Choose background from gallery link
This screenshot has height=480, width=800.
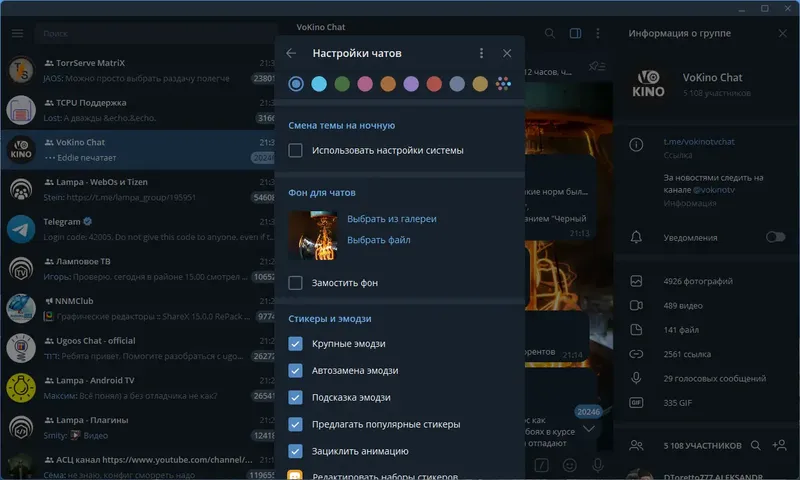click(x=392, y=219)
